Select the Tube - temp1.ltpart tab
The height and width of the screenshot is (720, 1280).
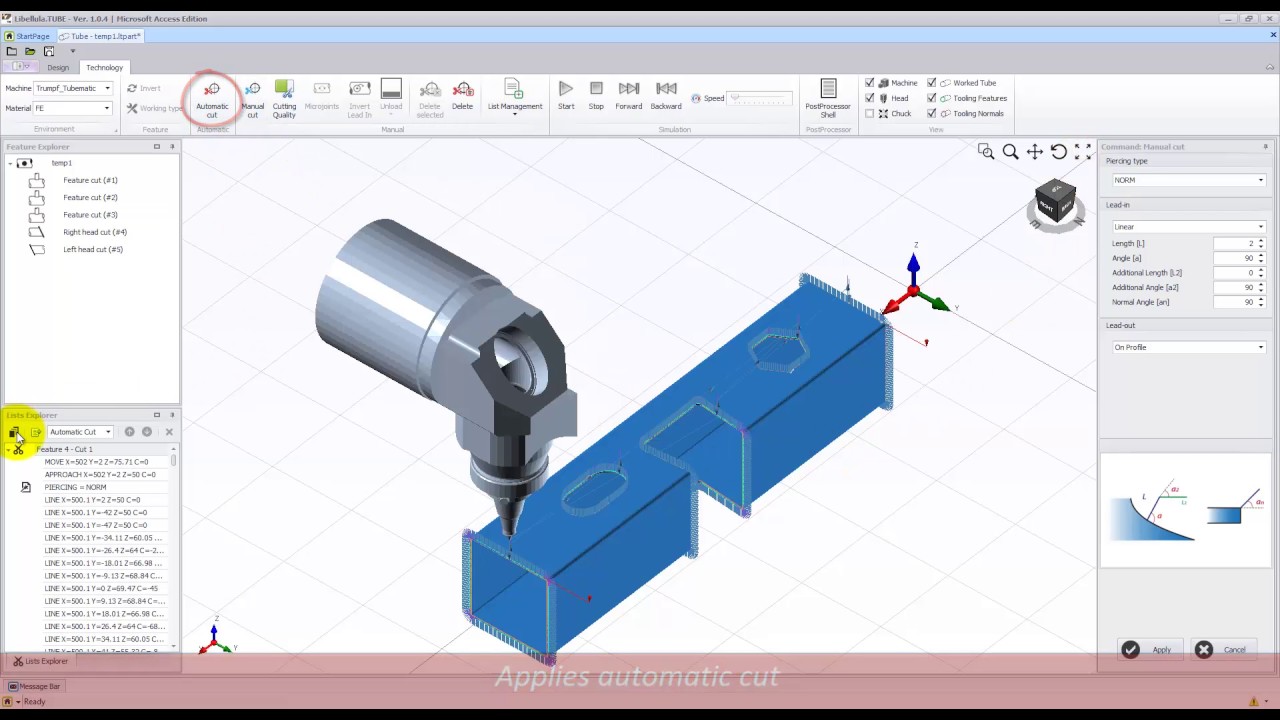coord(100,36)
